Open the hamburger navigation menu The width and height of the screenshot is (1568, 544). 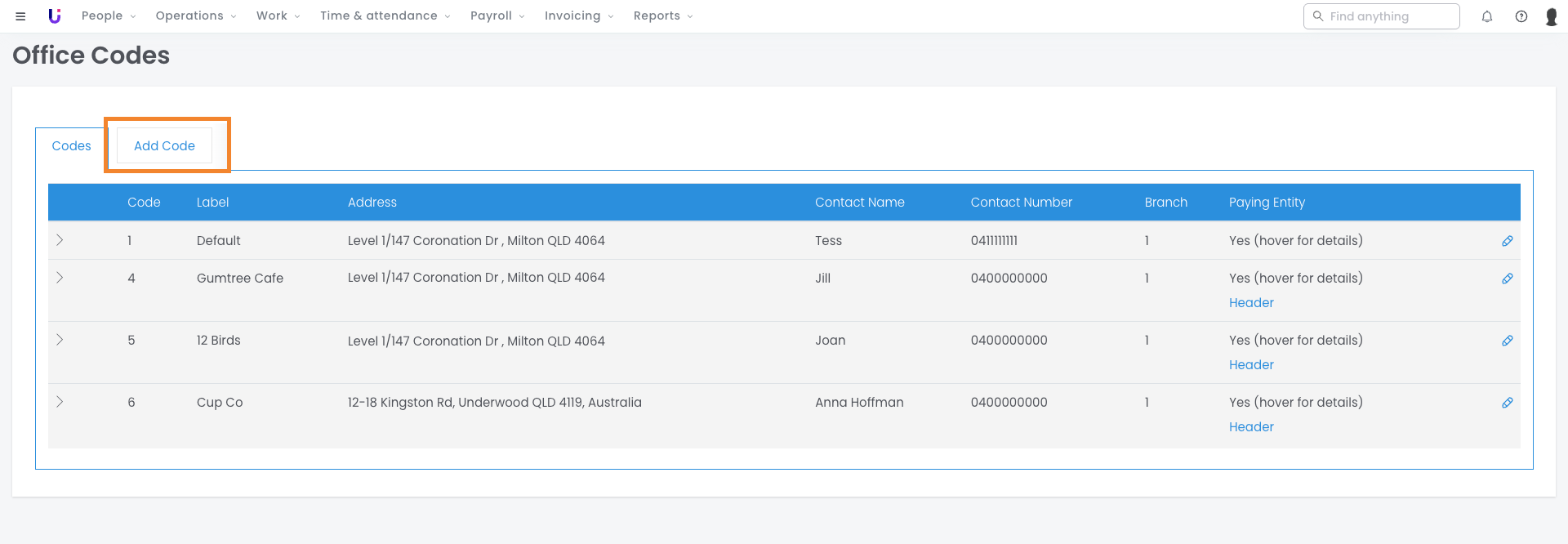point(20,16)
